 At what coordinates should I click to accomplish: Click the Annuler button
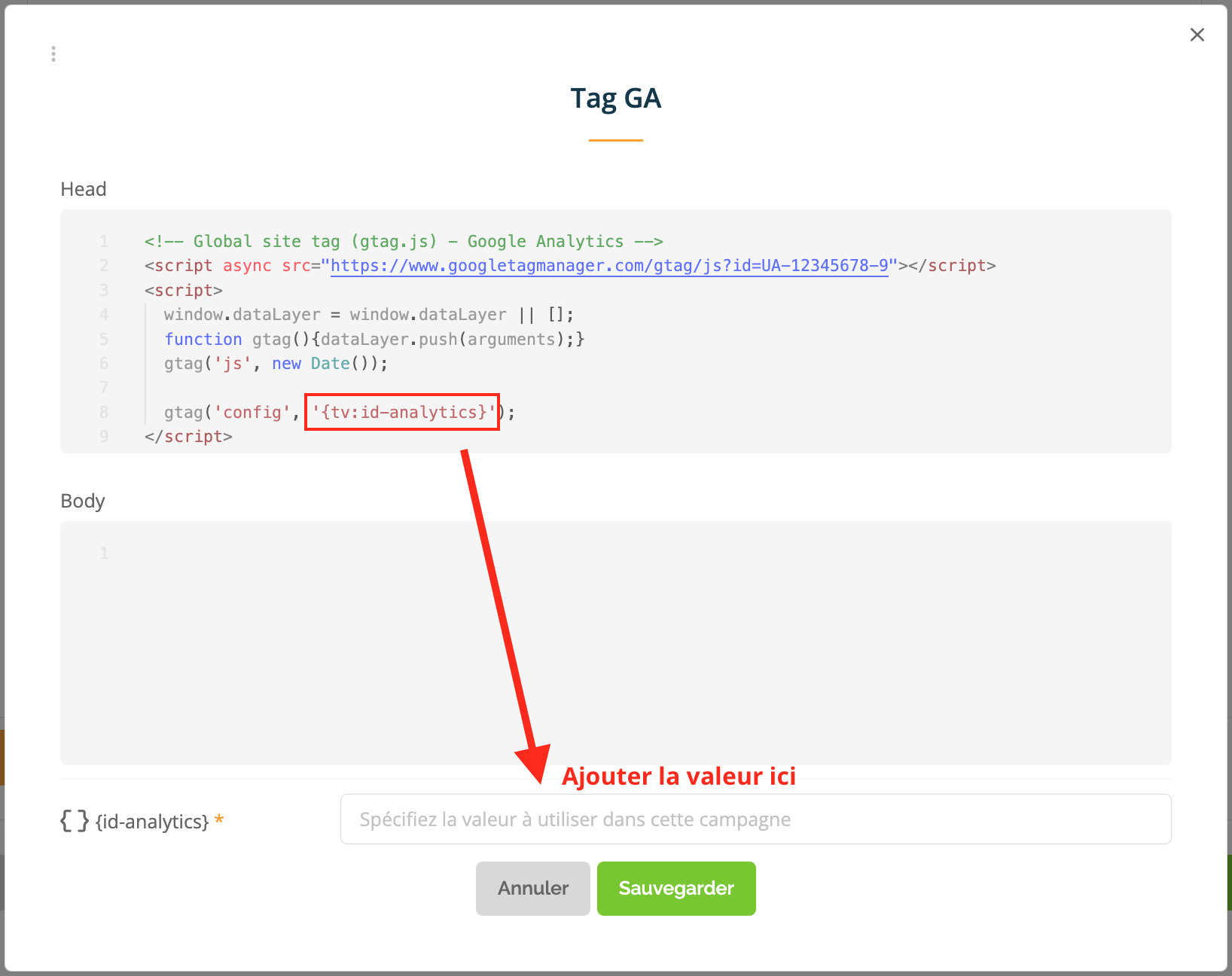click(x=533, y=889)
